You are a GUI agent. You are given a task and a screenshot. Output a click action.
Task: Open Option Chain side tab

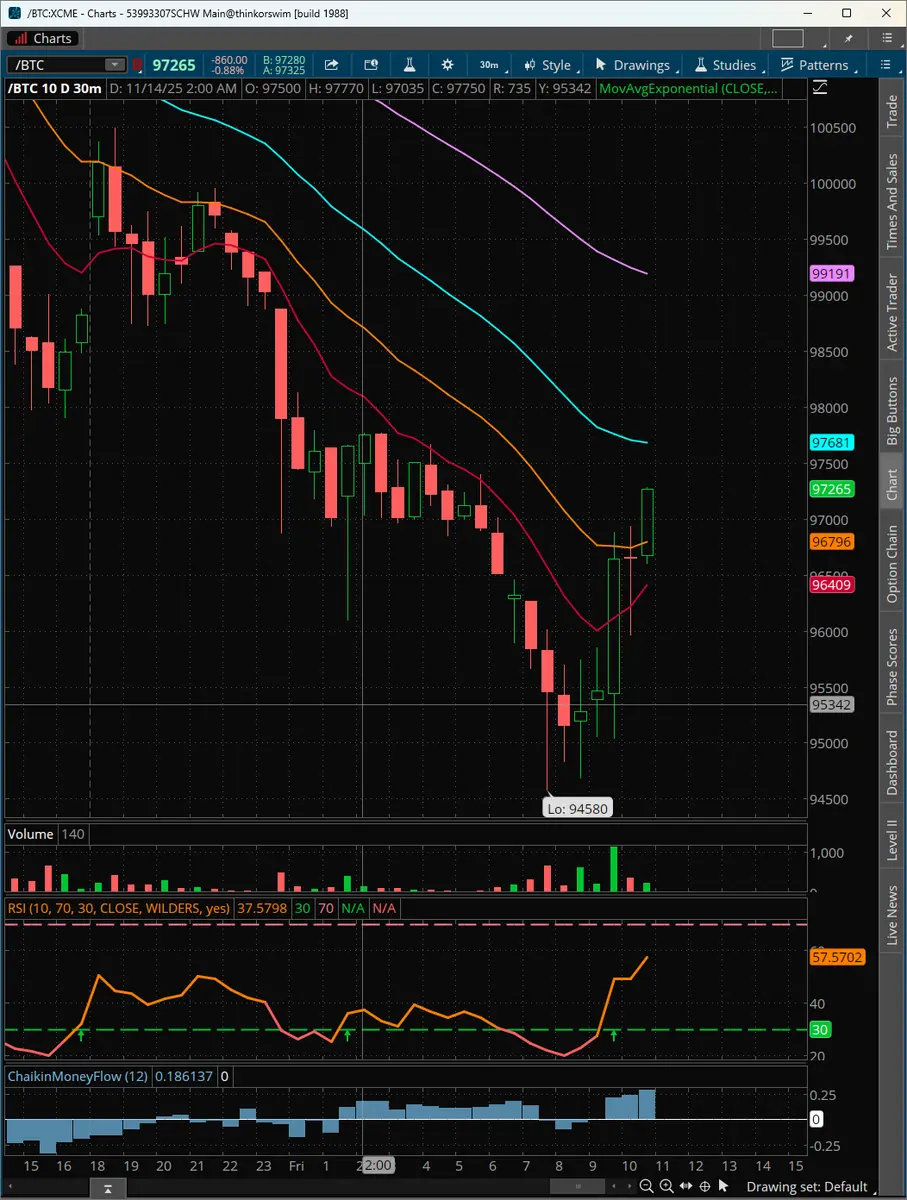click(892, 563)
